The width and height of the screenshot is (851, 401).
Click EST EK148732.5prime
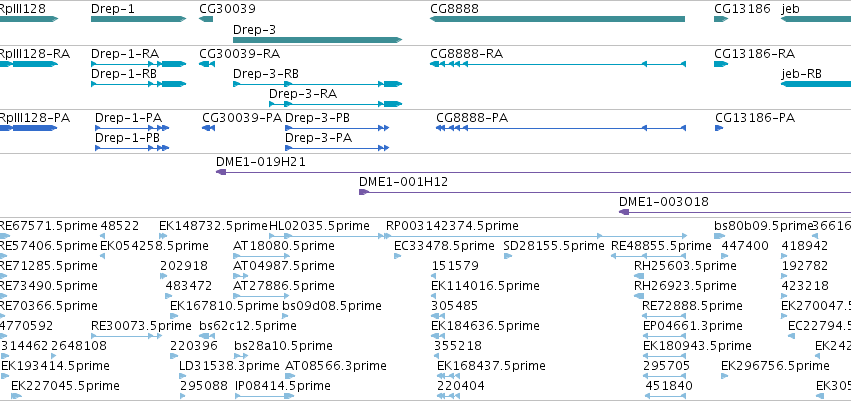(214, 226)
